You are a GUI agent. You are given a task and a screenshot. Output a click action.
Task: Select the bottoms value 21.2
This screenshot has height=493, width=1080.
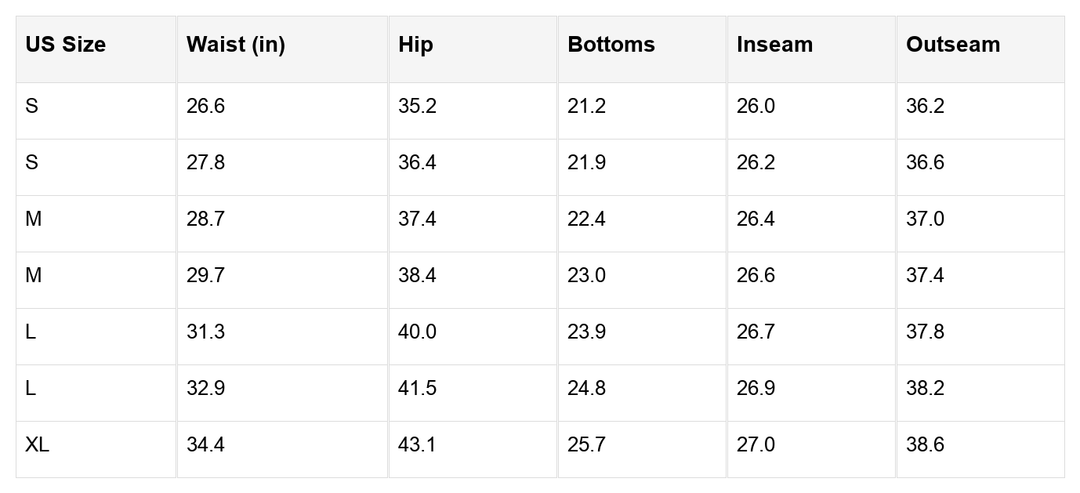[587, 106]
